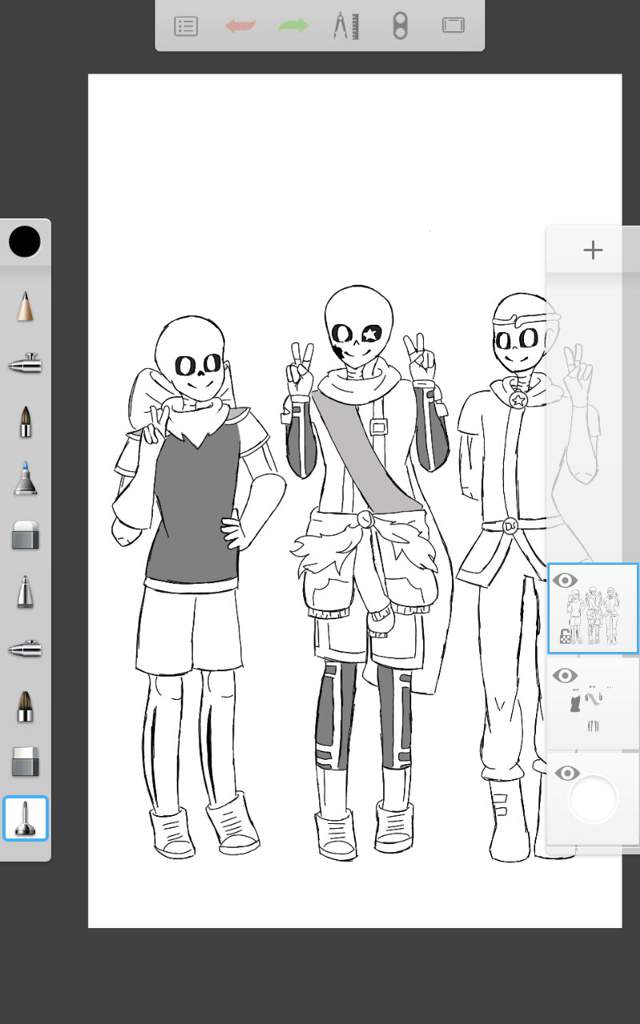Select the dark-tipped marker brush
Screen dimensions: 640x1024
click(x=25, y=421)
